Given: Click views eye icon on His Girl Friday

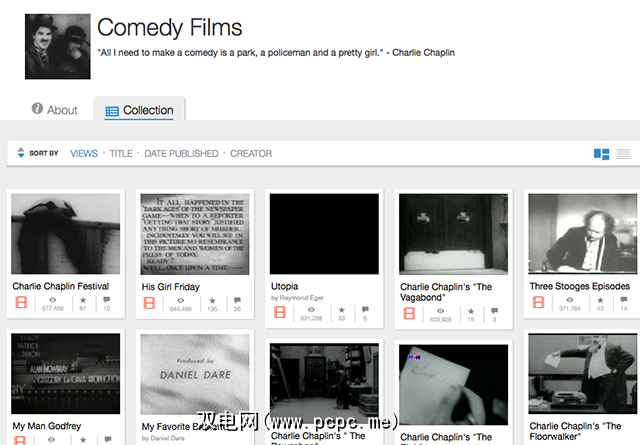Looking at the screenshot, I should (x=180, y=301).
